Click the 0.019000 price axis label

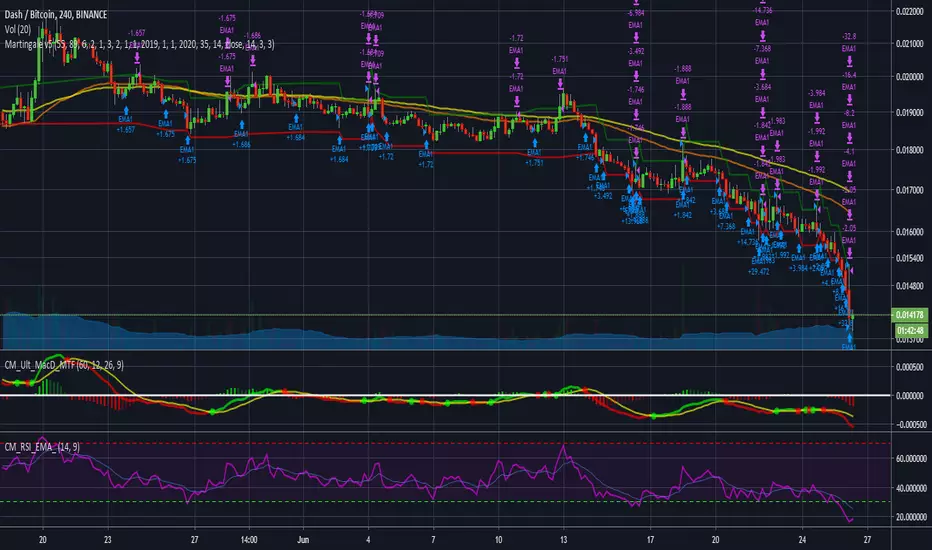pyautogui.click(x=909, y=112)
